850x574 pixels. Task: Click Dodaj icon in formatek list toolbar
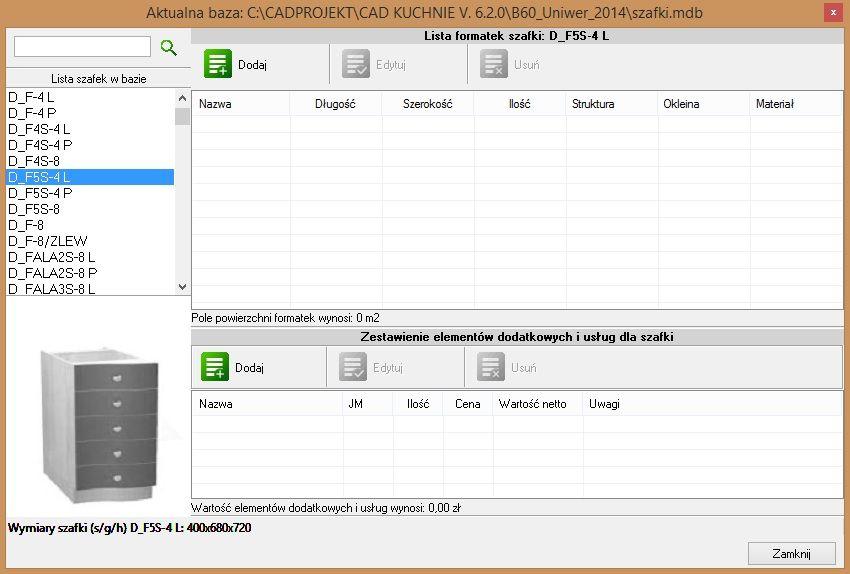[218, 64]
